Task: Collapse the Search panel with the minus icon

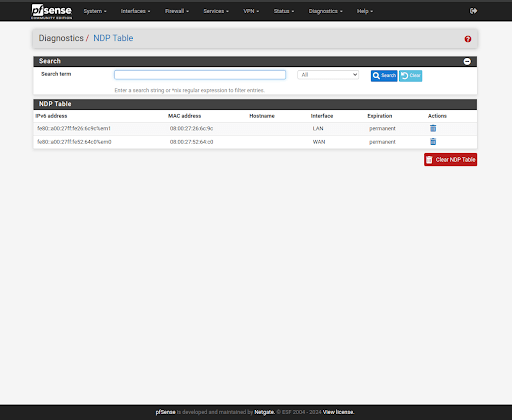Action: coord(467,61)
